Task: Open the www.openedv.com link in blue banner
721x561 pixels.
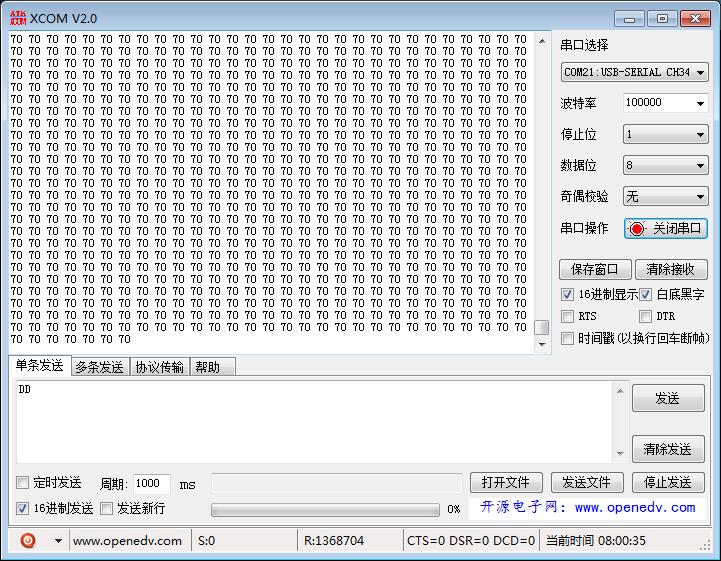Action: tap(635, 508)
